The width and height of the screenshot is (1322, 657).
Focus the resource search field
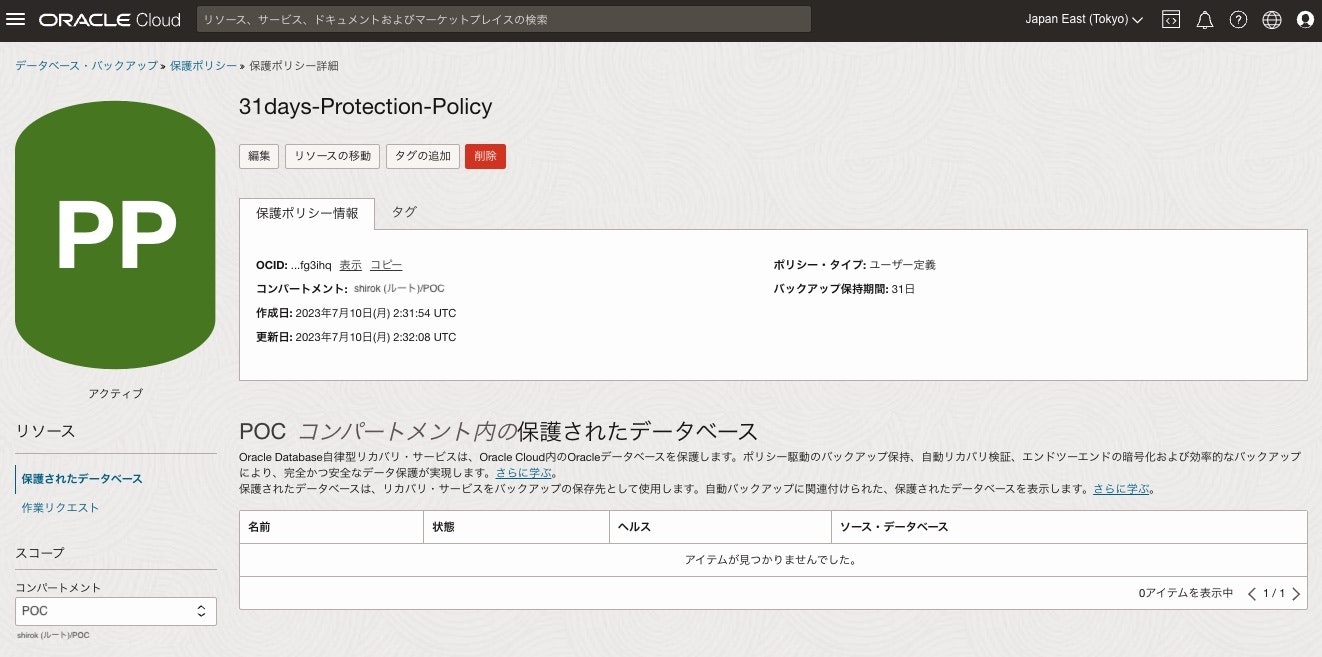click(503, 19)
